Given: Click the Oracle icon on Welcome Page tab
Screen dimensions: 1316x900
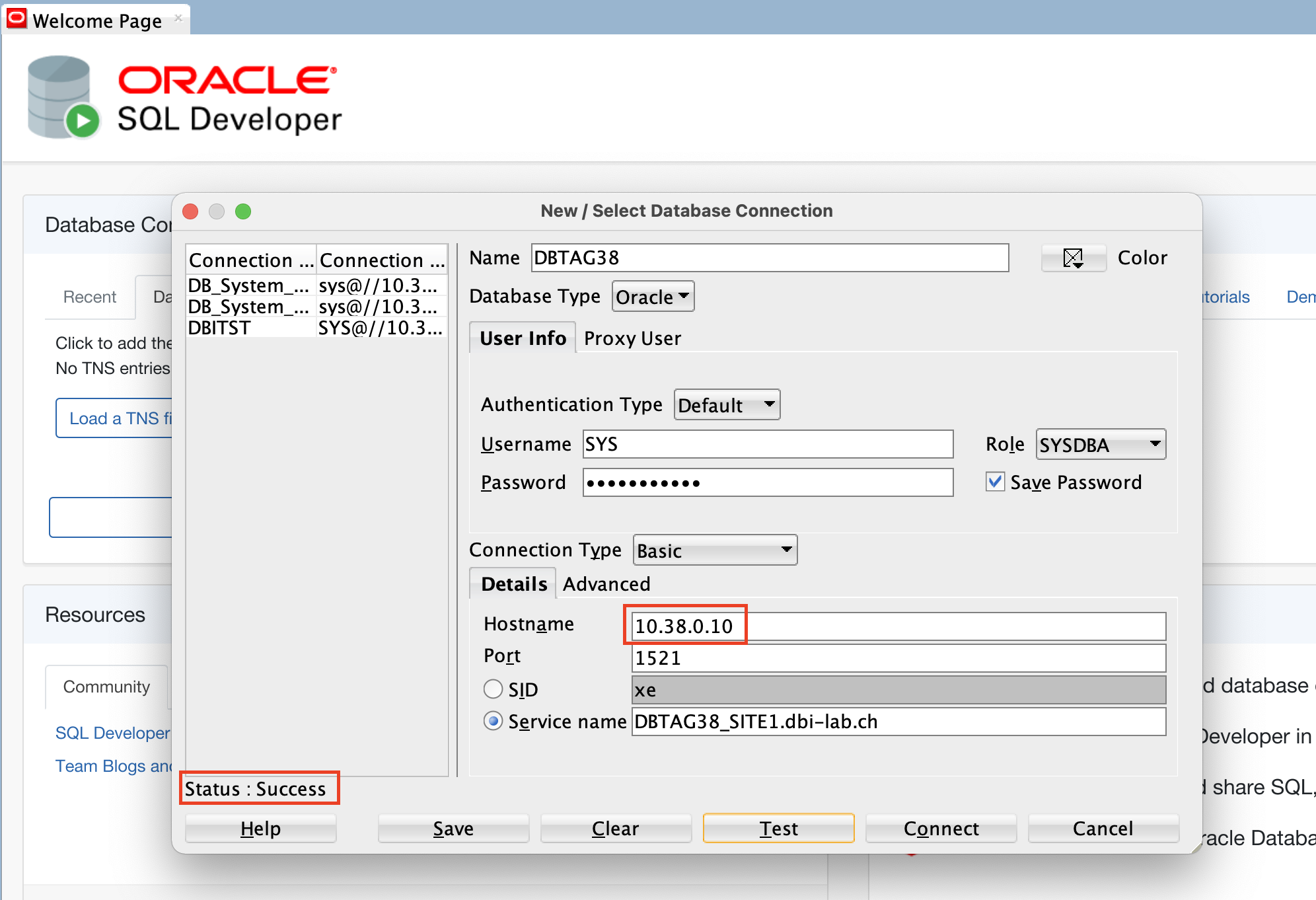Looking at the screenshot, I should coord(17,19).
